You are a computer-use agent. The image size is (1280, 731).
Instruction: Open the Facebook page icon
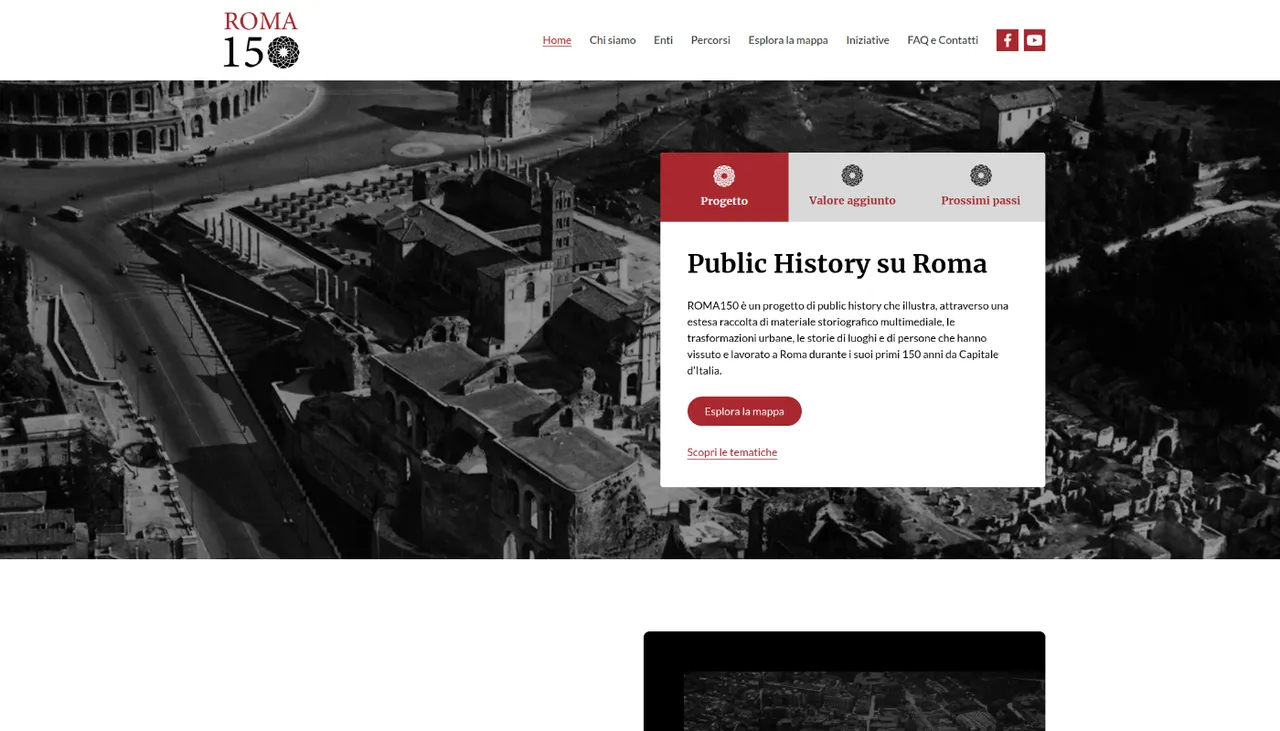(1007, 40)
